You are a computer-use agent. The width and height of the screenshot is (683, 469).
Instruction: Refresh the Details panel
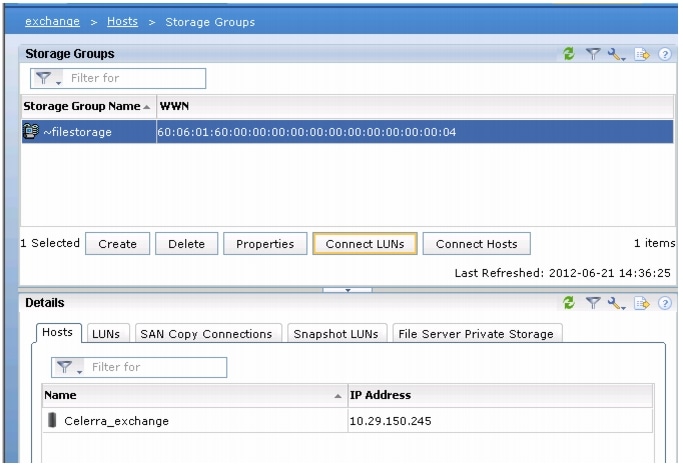click(x=568, y=303)
